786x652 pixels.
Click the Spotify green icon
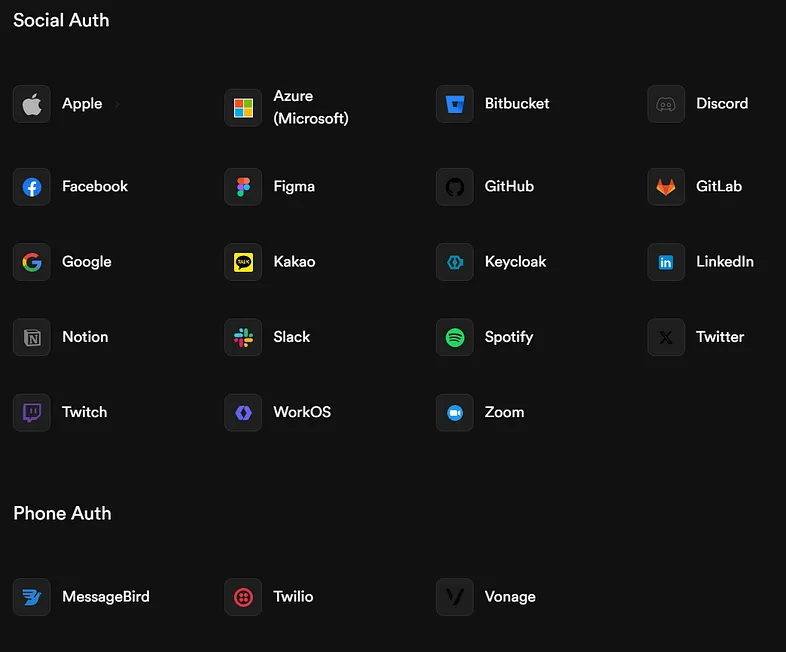pyautogui.click(x=455, y=337)
